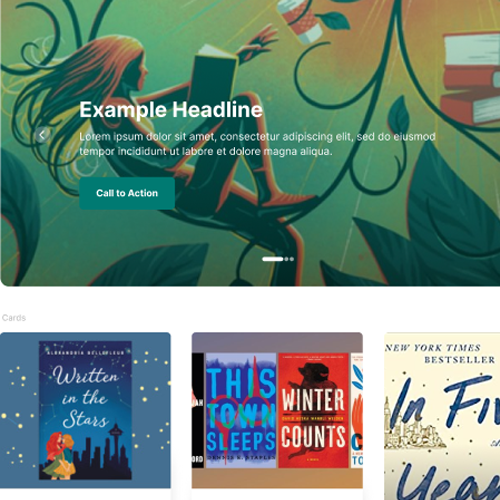This screenshot has width=500, height=500.
Task: Select the active pill-shaped carousel indicator
Action: 273,259
